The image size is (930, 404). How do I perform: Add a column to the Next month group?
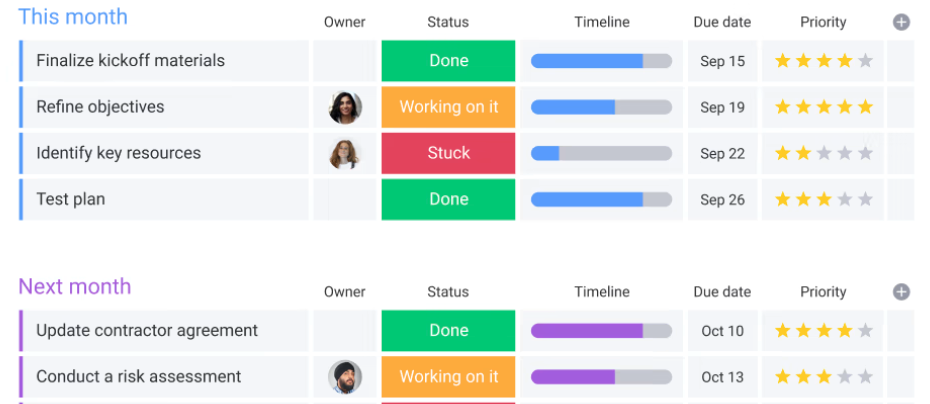pyautogui.click(x=901, y=292)
